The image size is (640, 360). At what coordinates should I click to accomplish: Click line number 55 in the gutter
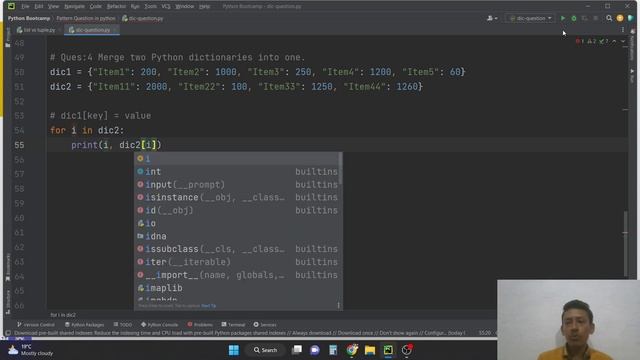tap(19, 145)
